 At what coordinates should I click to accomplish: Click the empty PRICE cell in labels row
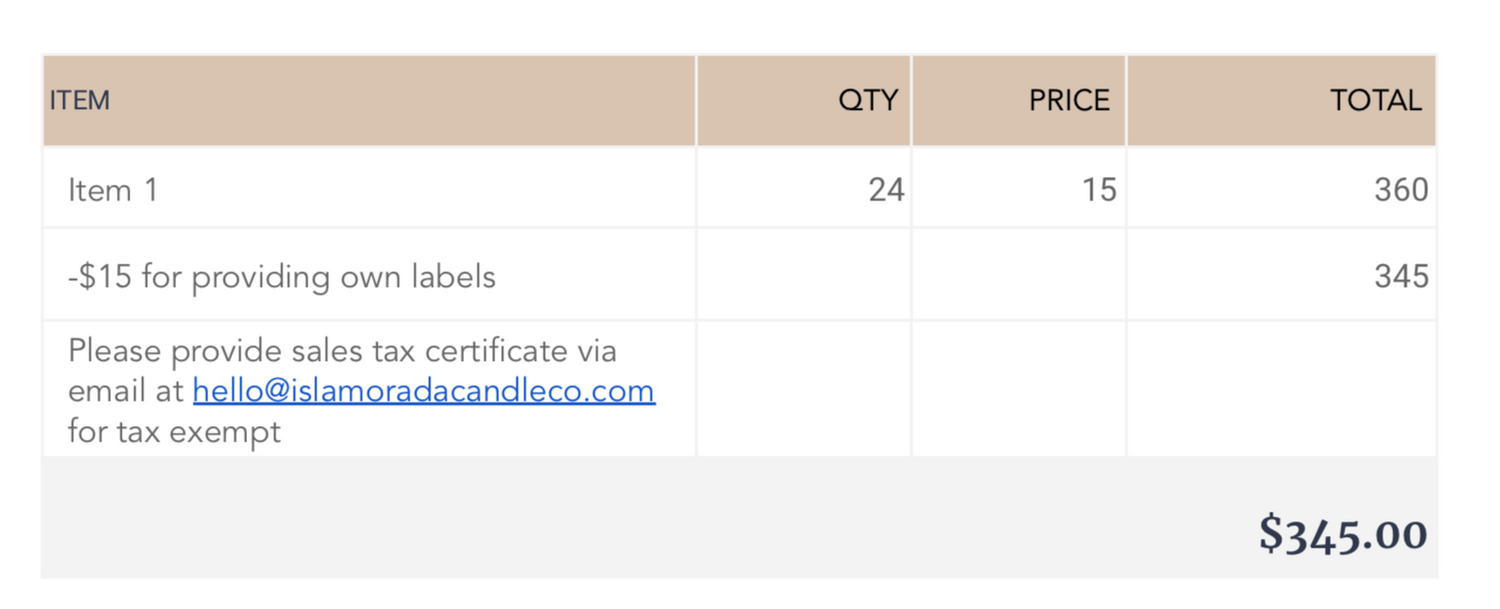pos(1019,275)
